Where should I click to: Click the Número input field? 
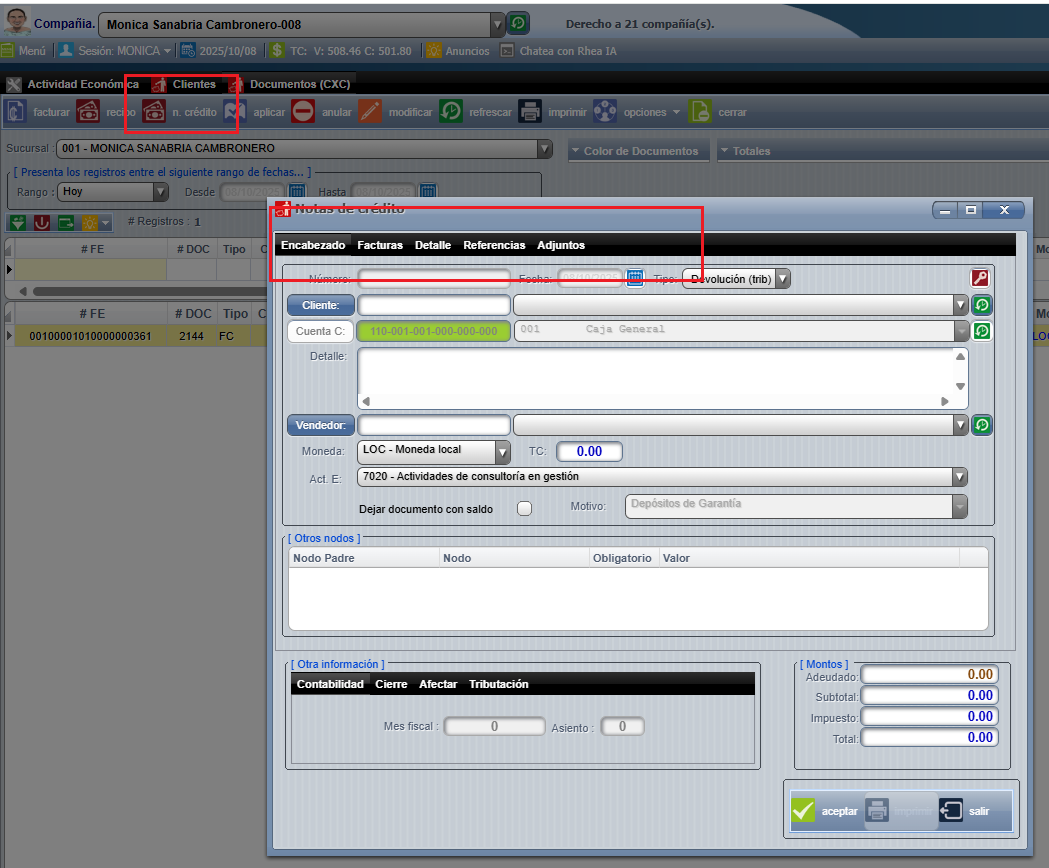pyautogui.click(x=434, y=279)
